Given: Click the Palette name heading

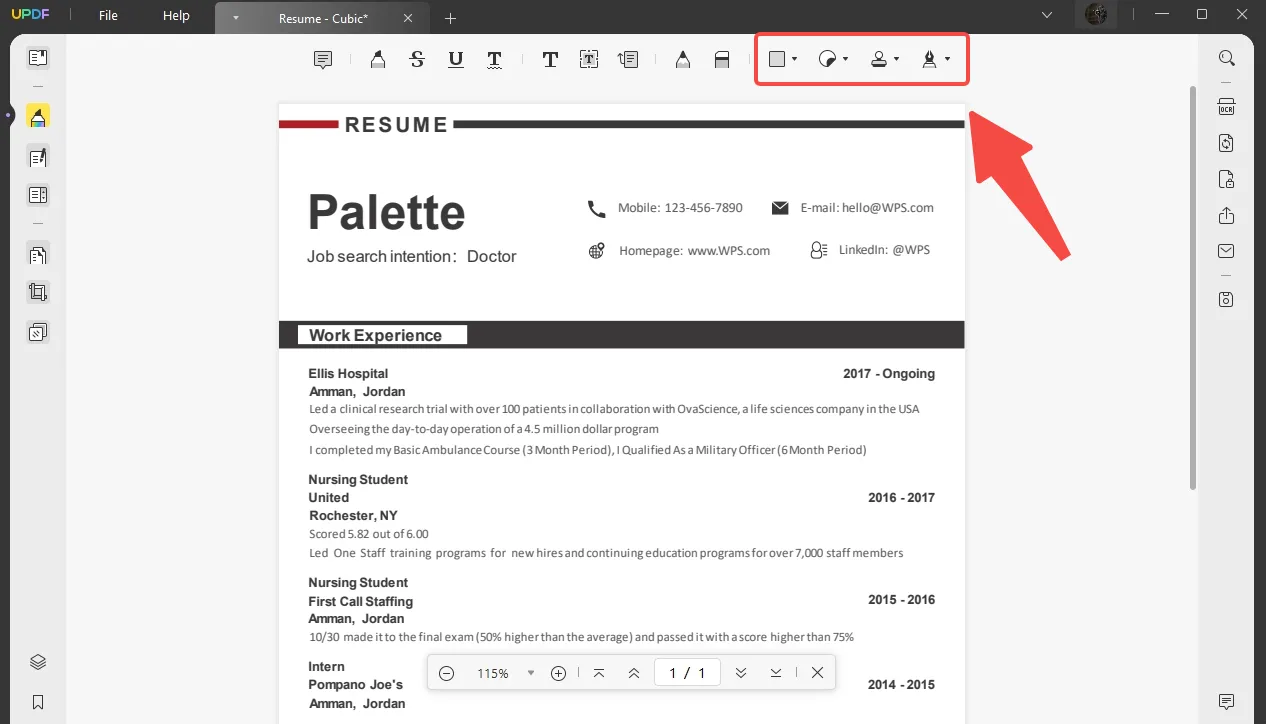Looking at the screenshot, I should (386, 212).
